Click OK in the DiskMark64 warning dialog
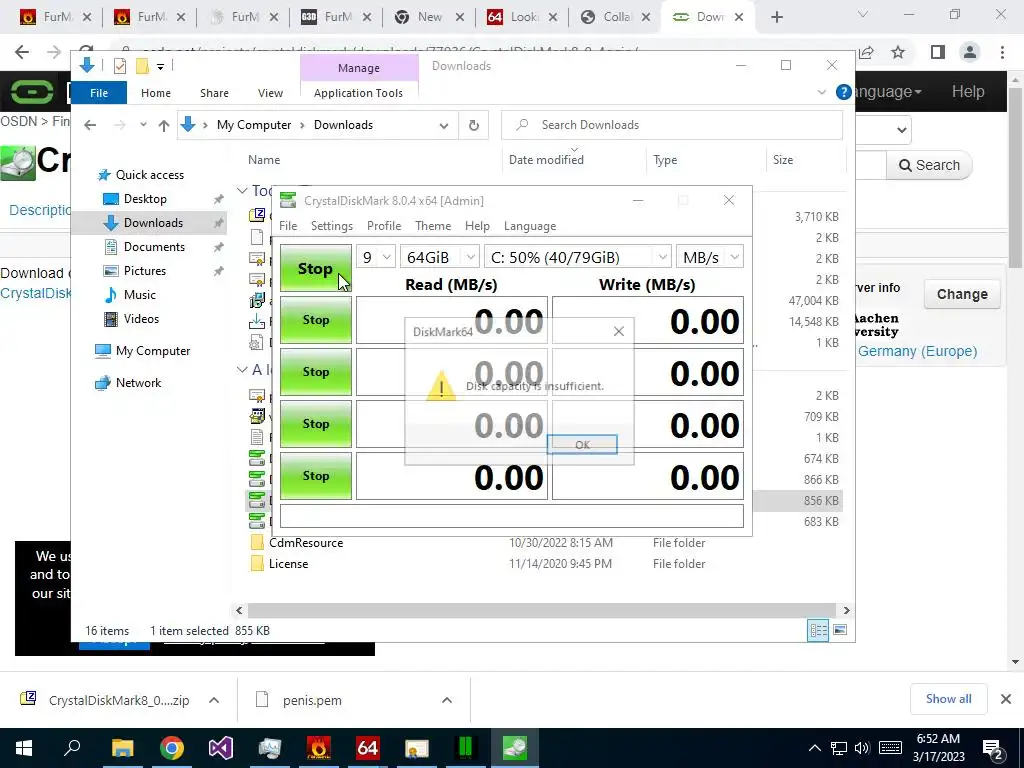This screenshot has width=1024, height=768. pos(582,444)
